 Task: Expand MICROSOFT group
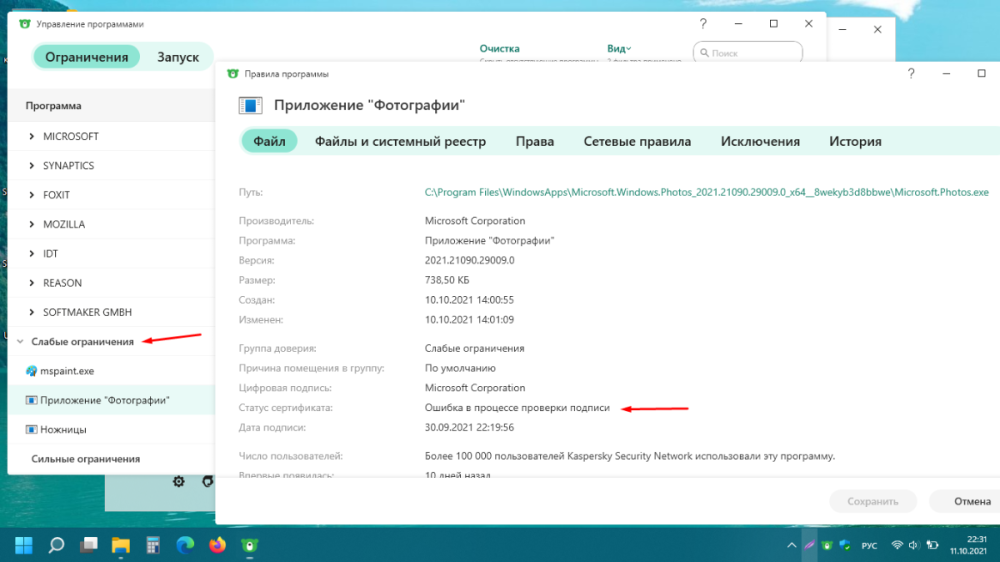(x=31, y=136)
